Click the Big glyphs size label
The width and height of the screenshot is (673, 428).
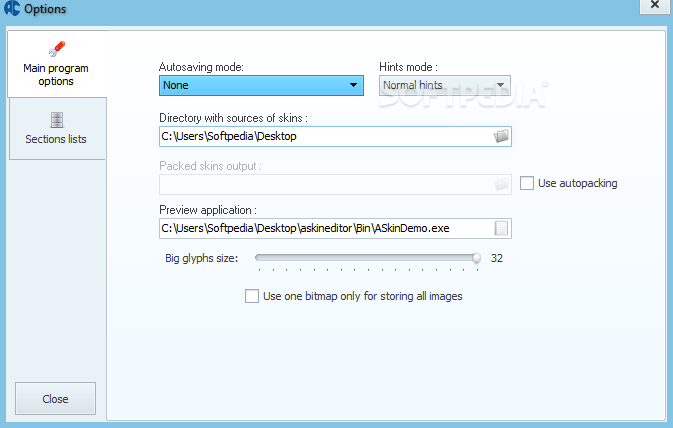point(201,258)
